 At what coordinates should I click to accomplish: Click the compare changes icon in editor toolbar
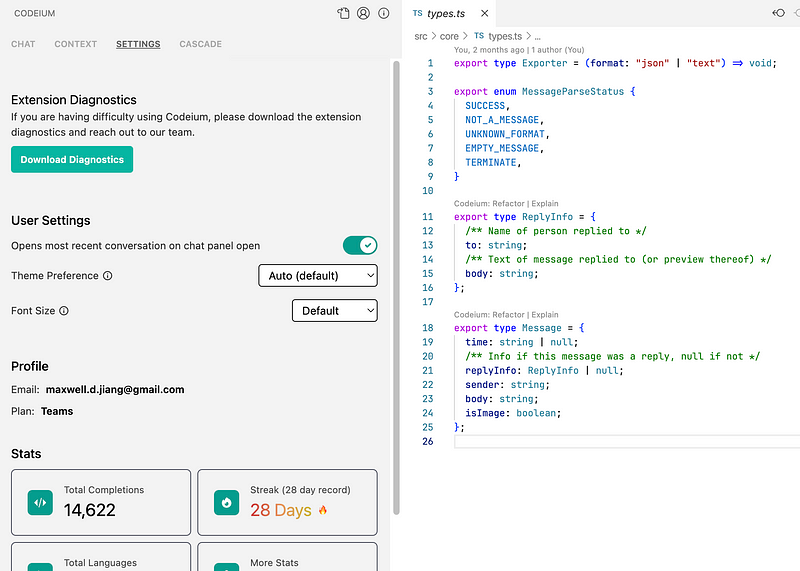779,13
